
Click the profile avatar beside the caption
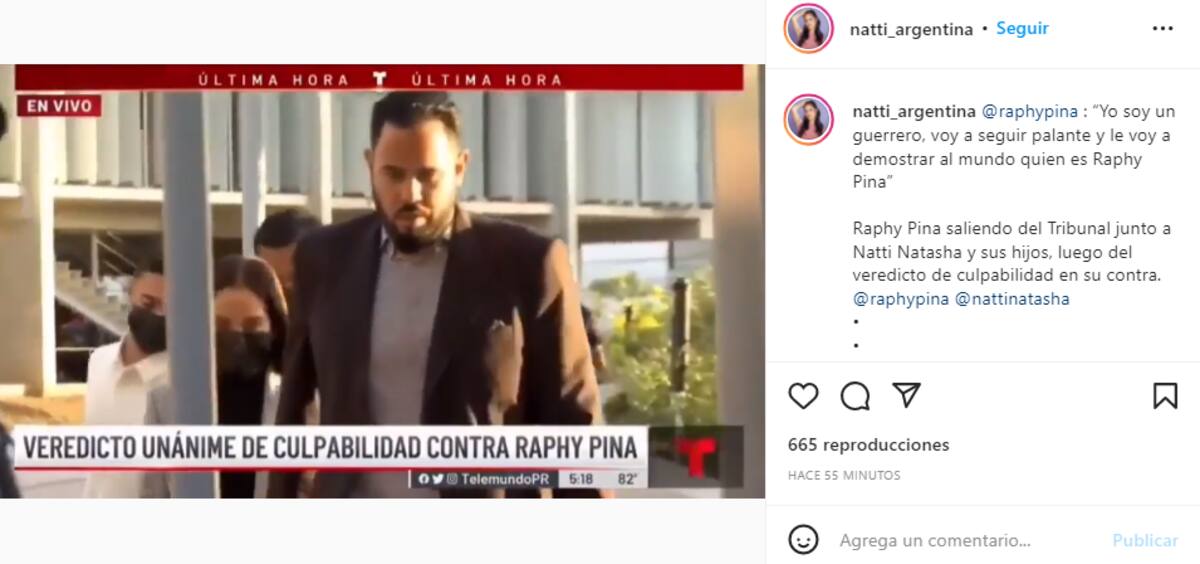[809, 119]
